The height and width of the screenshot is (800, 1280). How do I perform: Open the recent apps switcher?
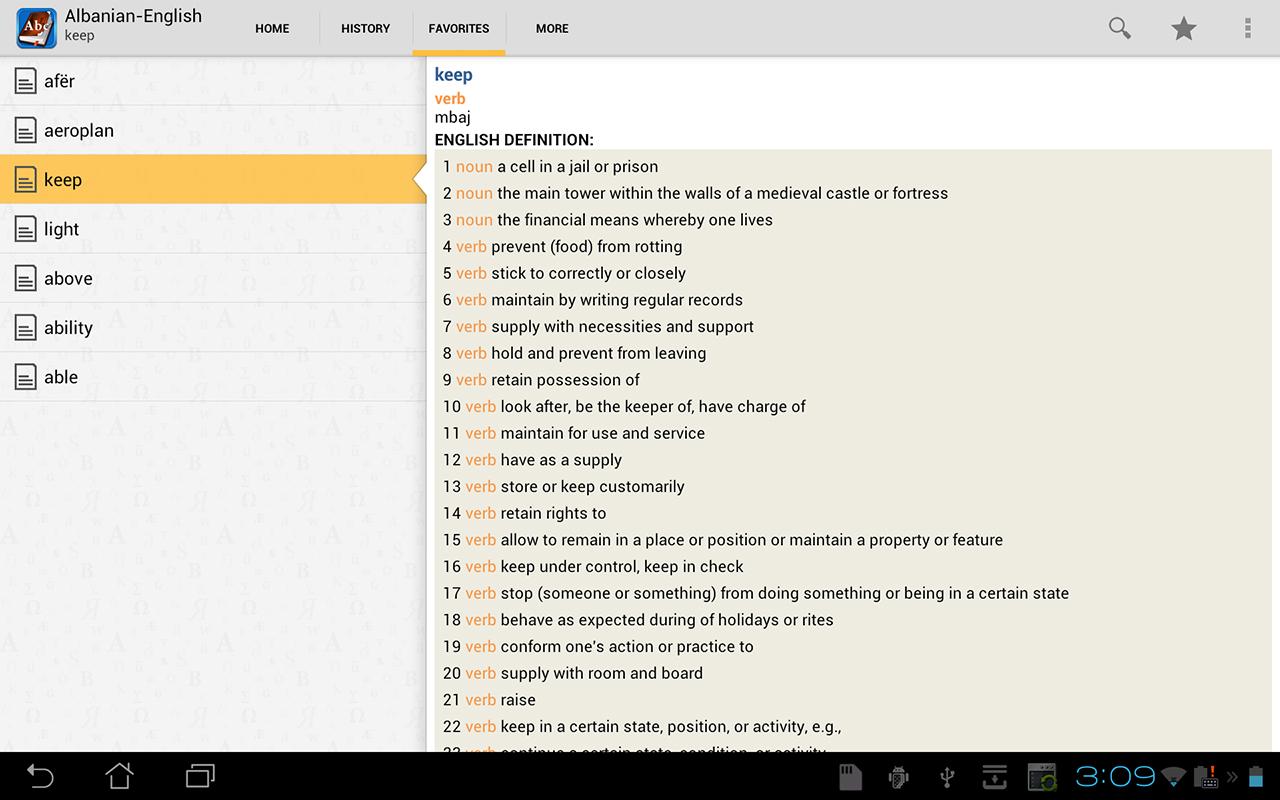[200, 776]
